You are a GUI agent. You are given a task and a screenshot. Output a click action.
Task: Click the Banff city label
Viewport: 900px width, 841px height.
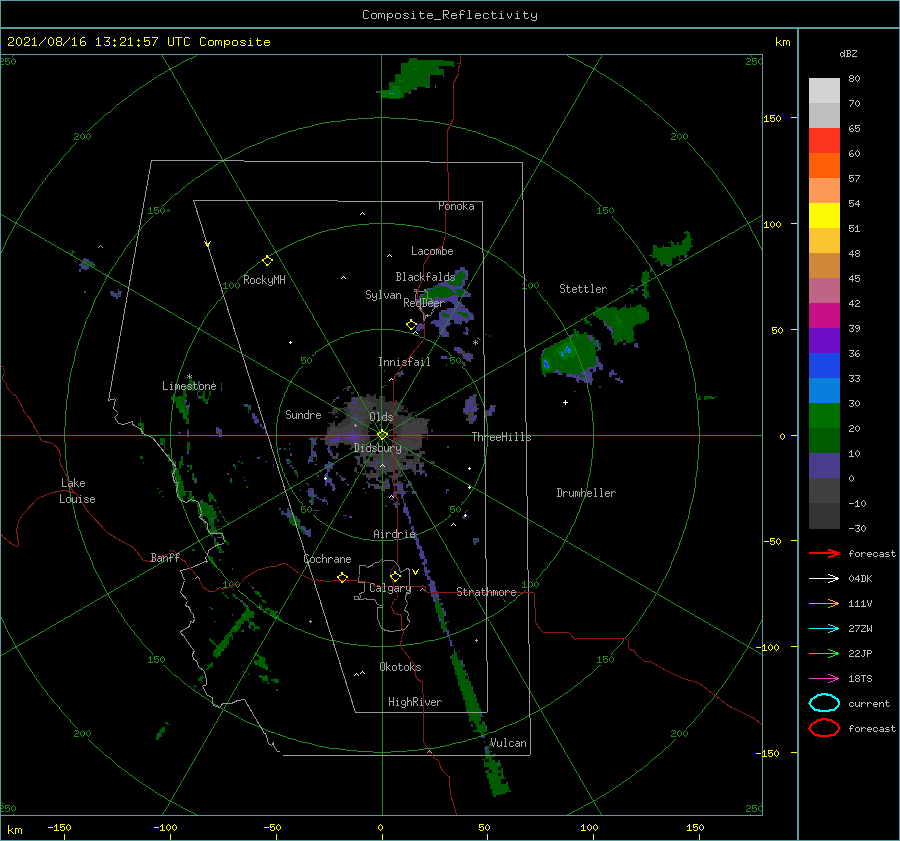pyautogui.click(x=165, y=557)
